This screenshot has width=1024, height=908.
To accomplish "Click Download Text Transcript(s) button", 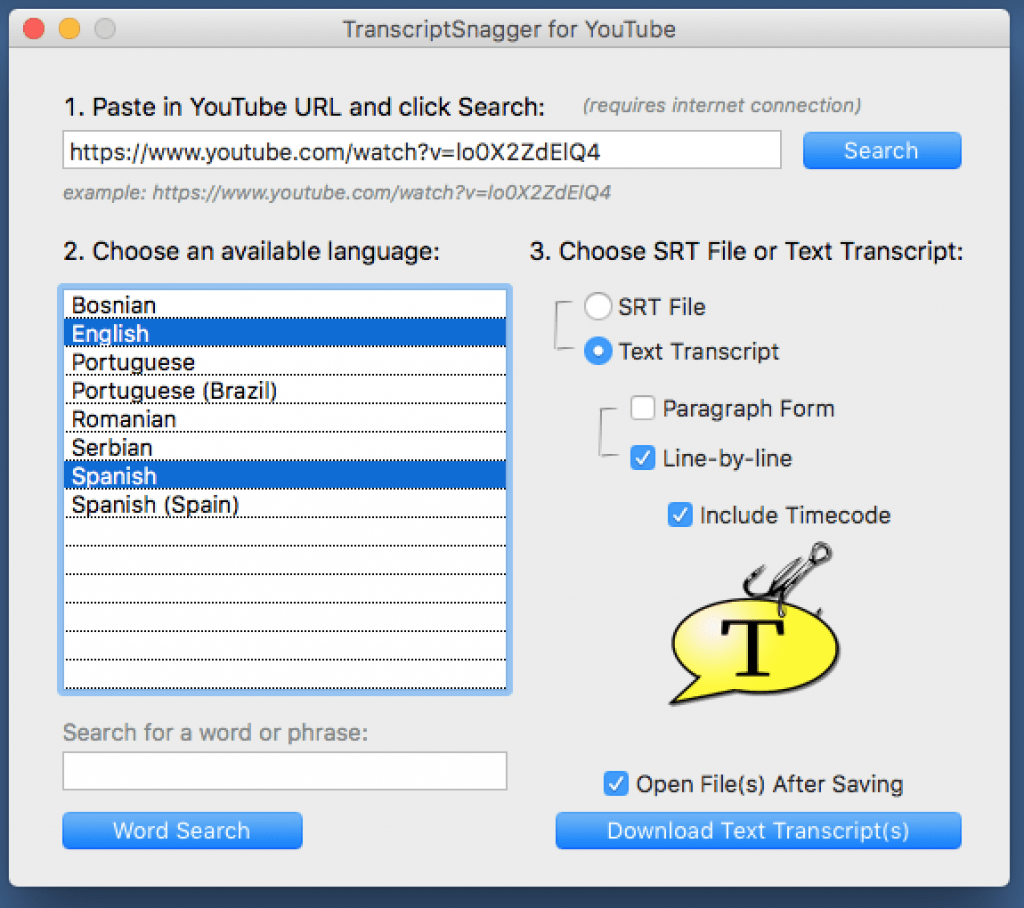I will tap(758, 830).
